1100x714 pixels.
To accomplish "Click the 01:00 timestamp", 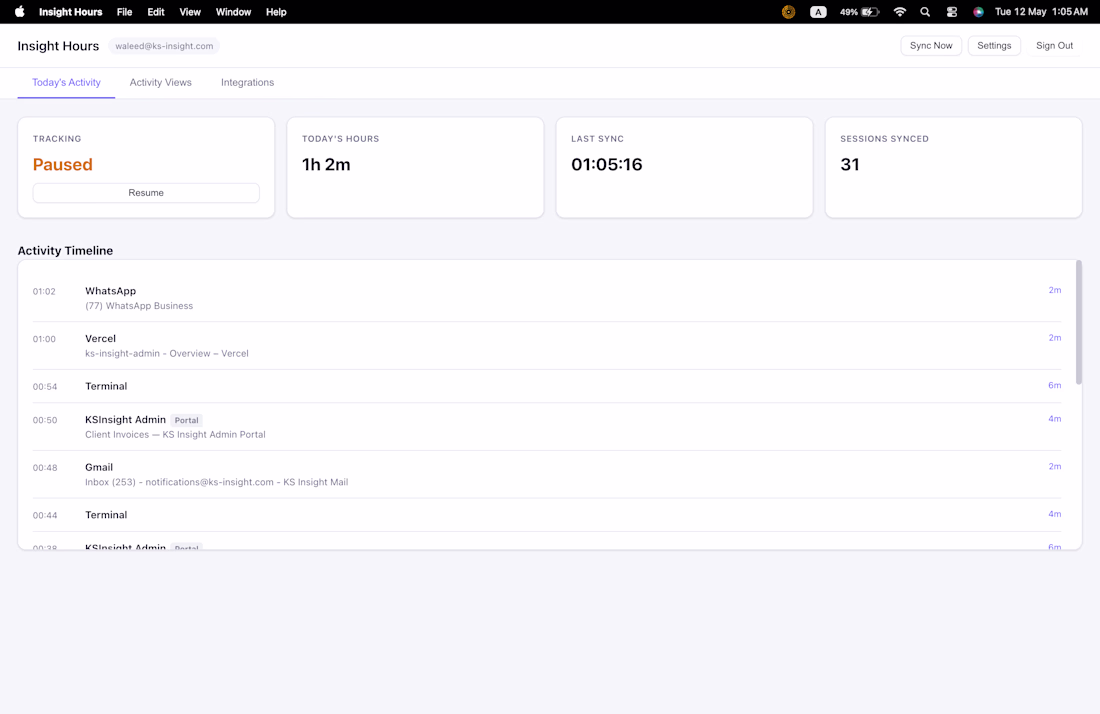I will pyautogui.click(x=44, y=339).
